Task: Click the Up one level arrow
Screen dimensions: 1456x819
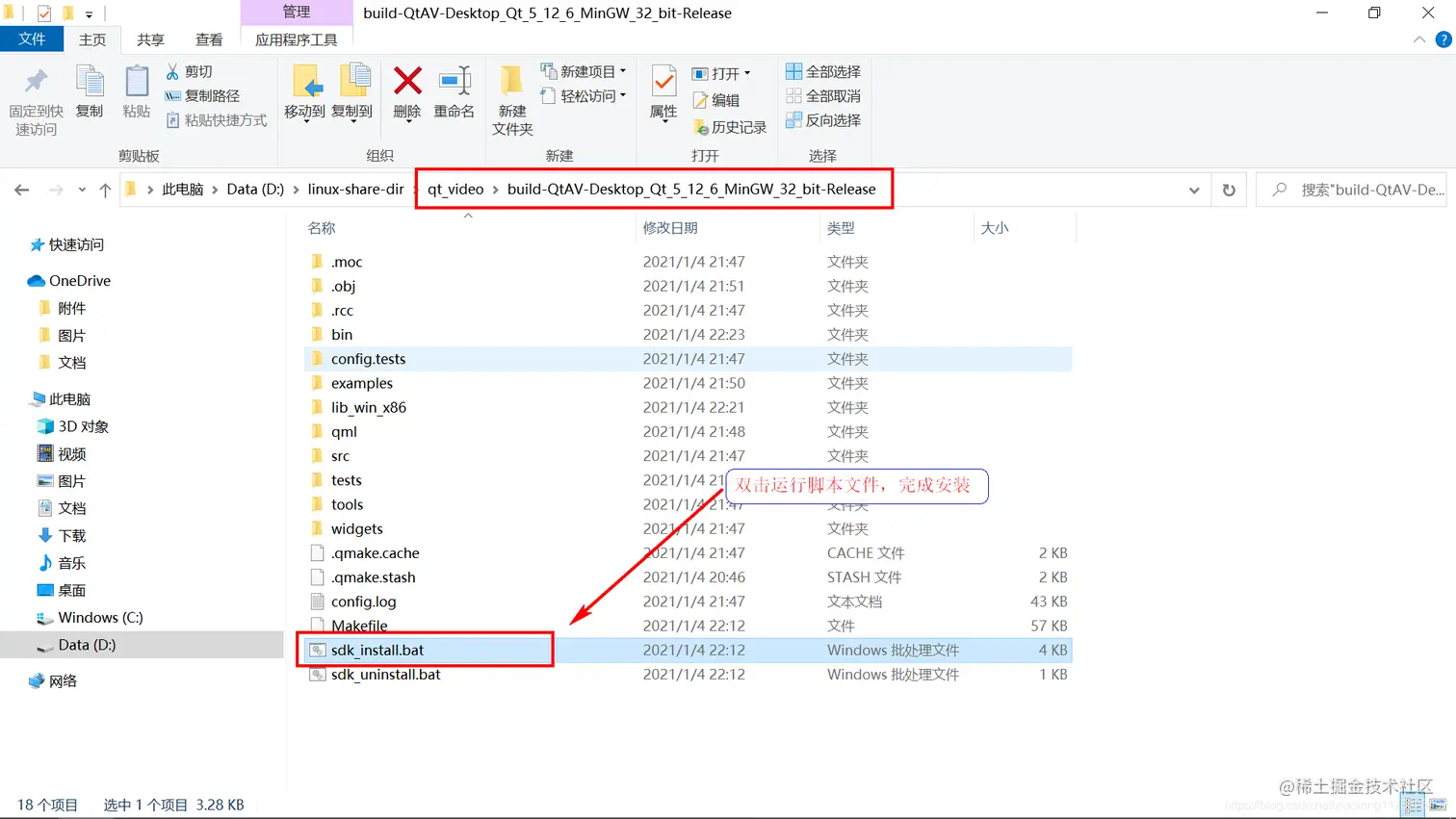Action: click(105, 190)
